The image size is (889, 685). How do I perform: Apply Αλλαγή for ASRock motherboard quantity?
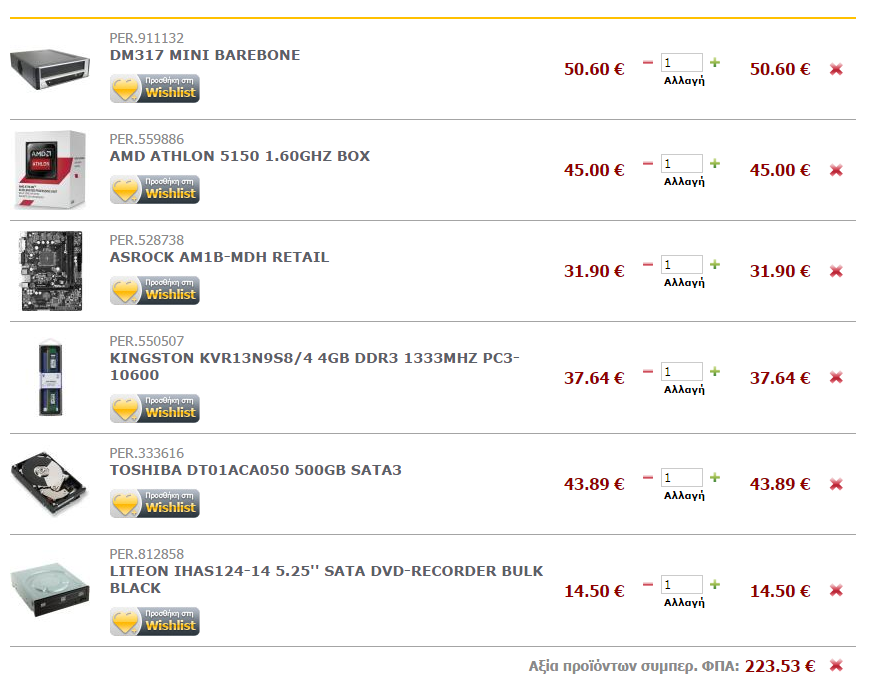coord(684,282)
